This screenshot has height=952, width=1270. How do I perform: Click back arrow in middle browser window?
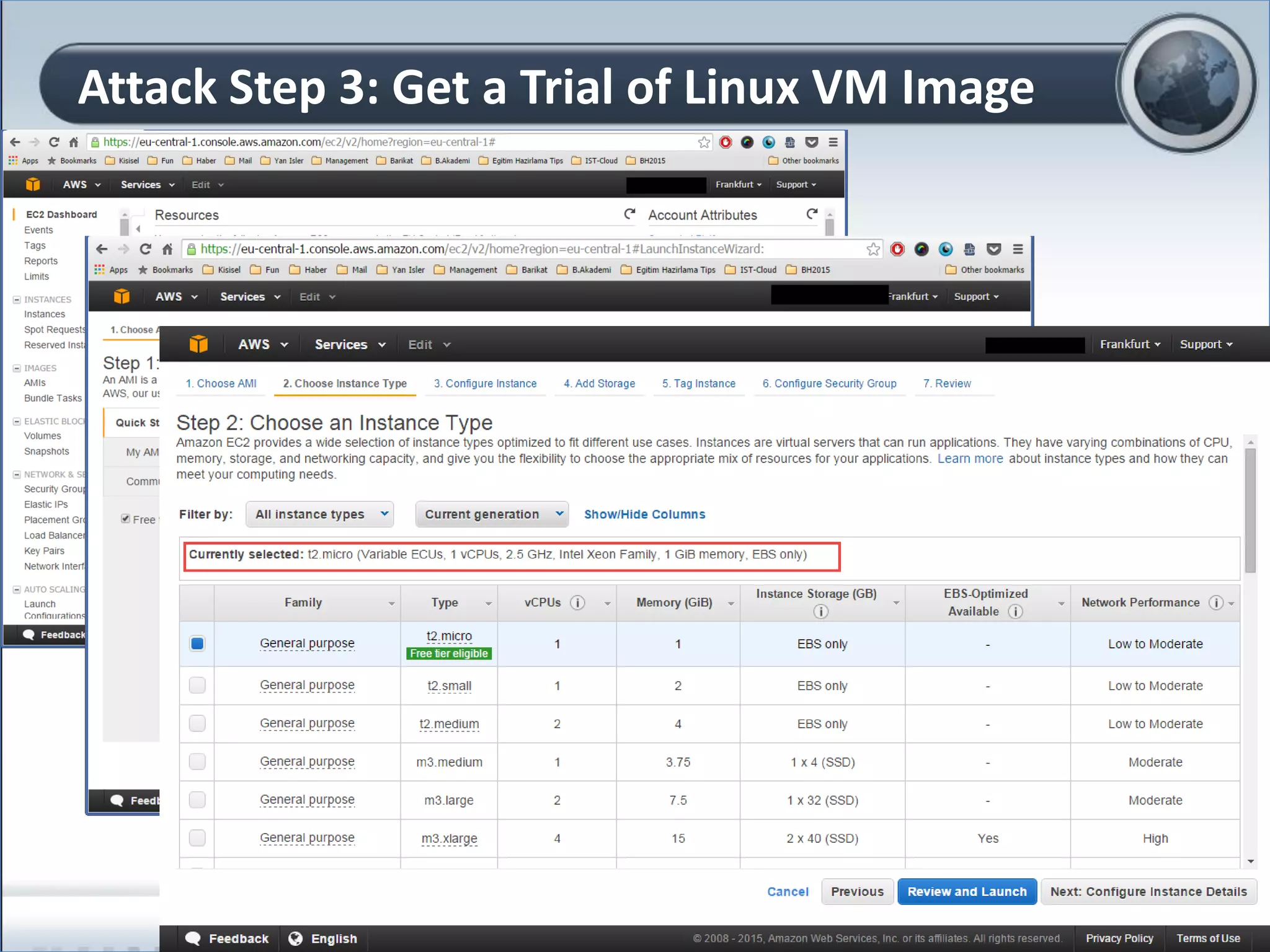102,249
